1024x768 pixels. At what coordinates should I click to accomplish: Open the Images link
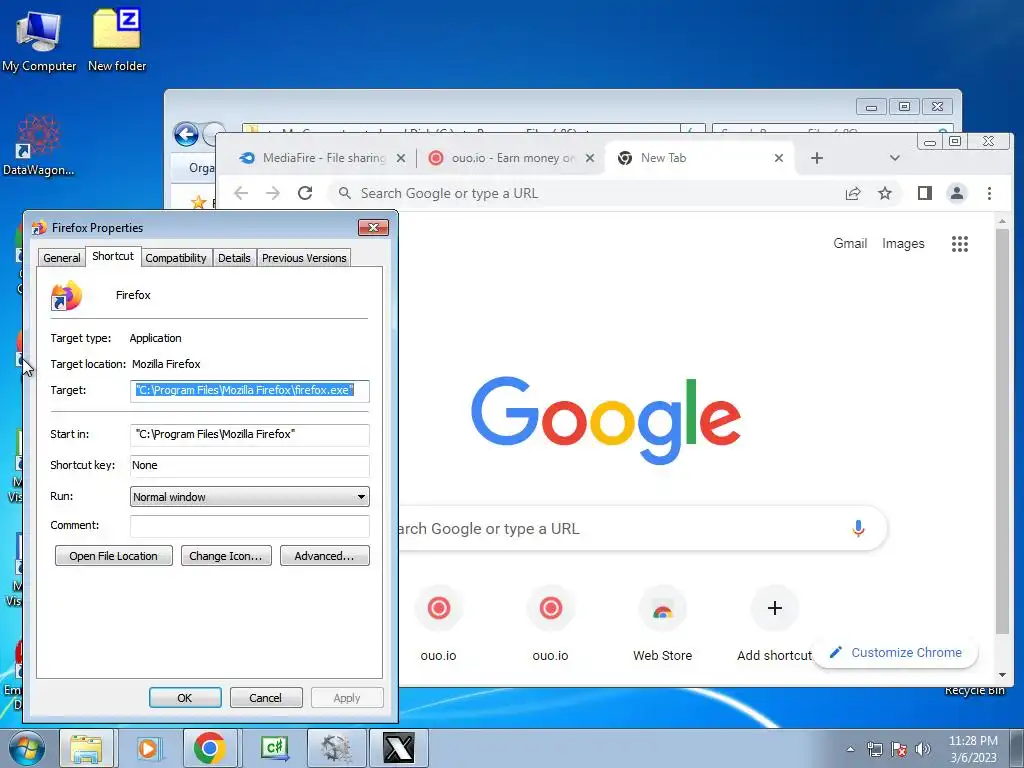(903, 244)
